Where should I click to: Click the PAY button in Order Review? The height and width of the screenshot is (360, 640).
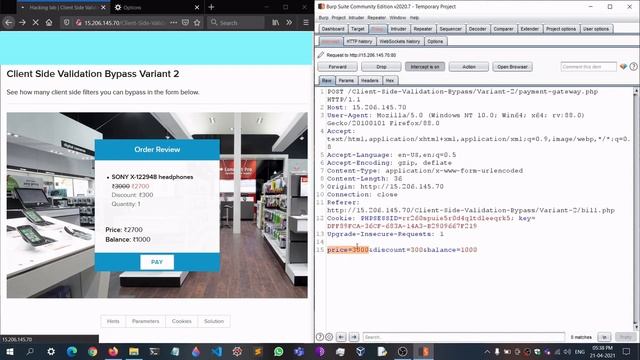pyautogui.click(x=157, y=262)
